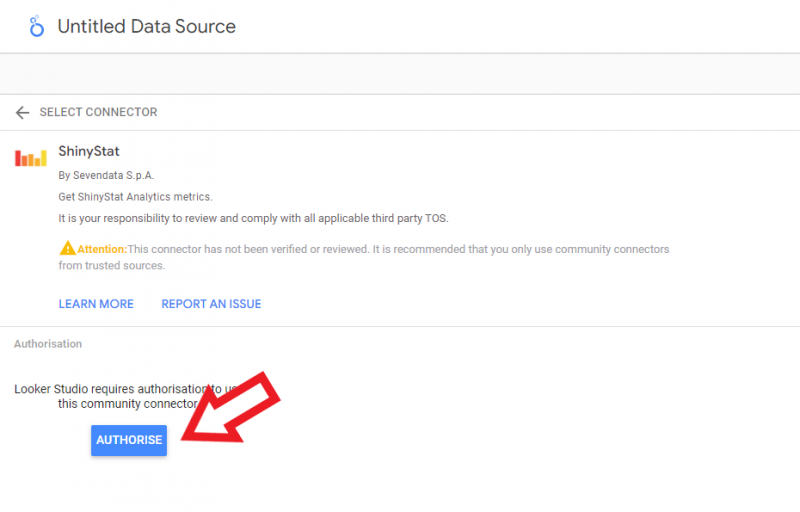Click the 'Attention:' warning label
The width and height of the screenshot is (800, 512).
pos(102,249)
